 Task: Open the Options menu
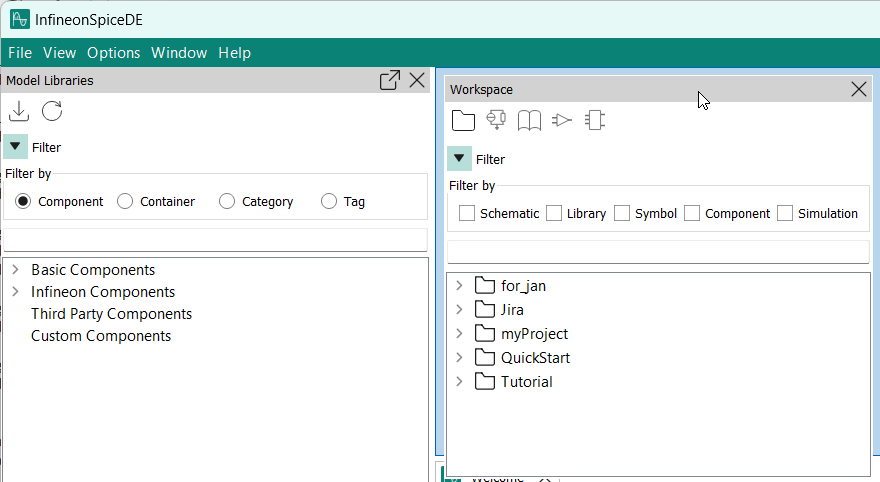coord(113,53)
